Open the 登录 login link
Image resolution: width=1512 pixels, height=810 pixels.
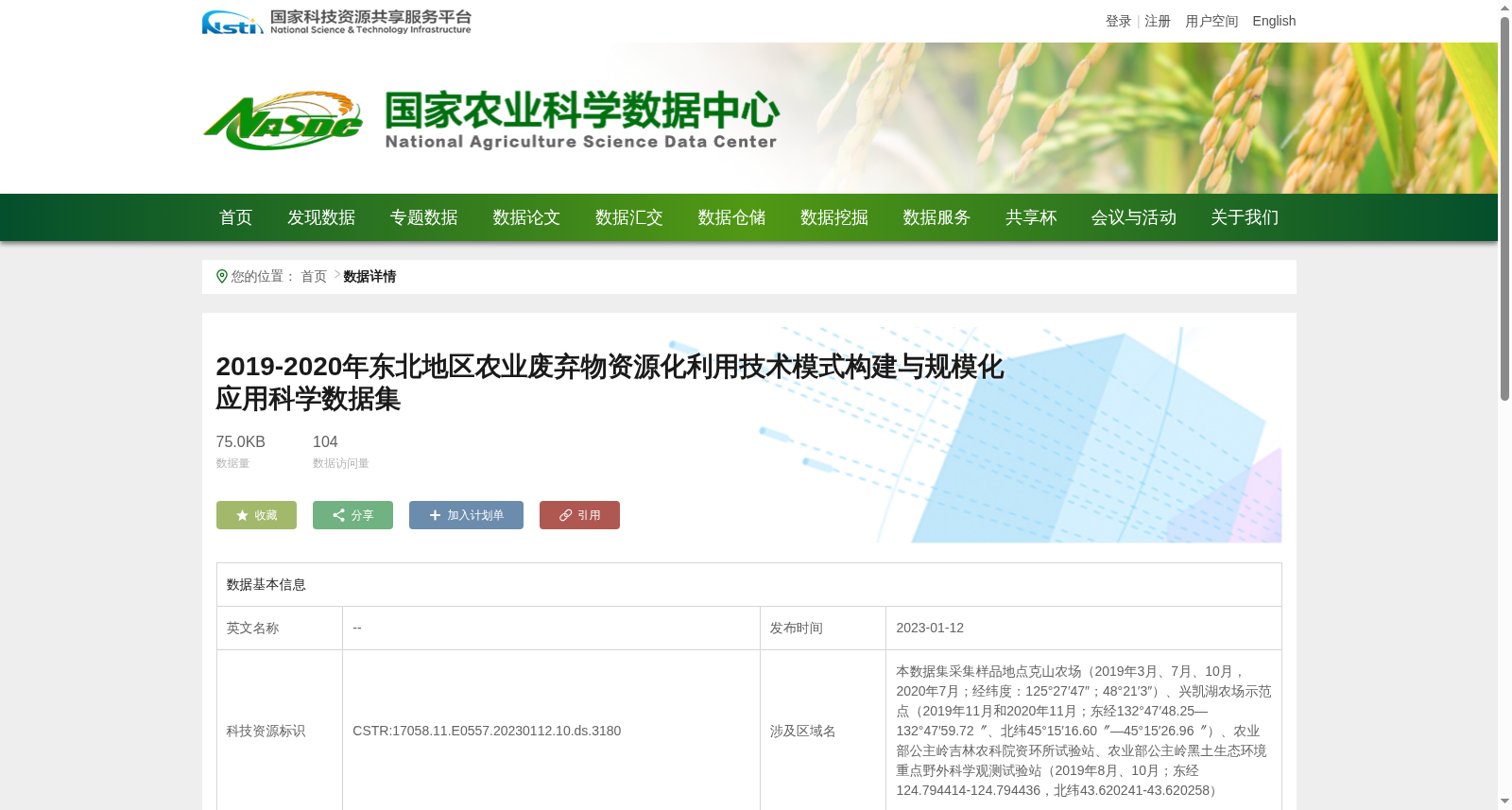coord(1118,21)
